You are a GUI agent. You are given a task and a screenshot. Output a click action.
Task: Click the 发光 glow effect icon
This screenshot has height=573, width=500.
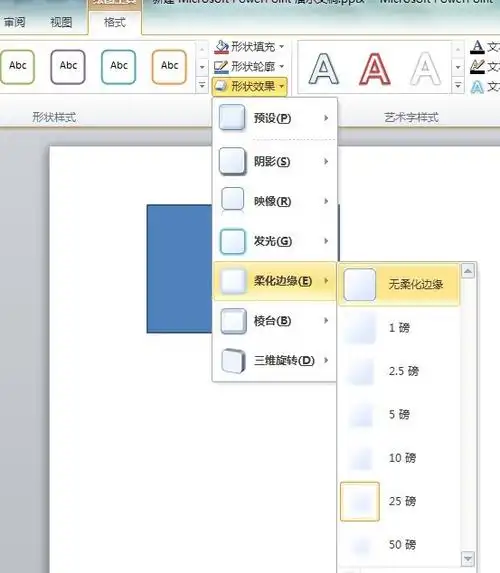[232, 241]
